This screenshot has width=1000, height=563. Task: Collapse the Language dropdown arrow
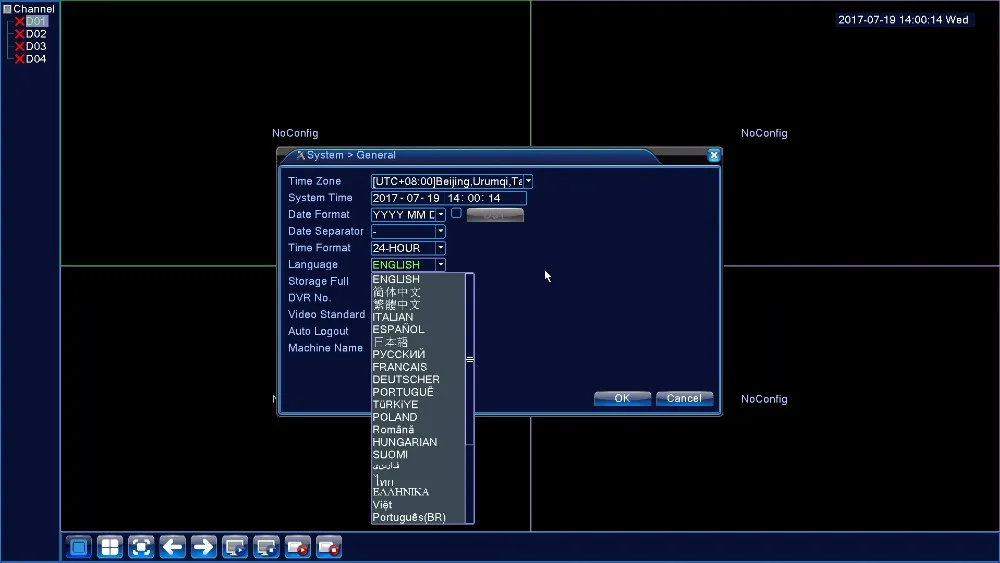(x=441, y=264)
